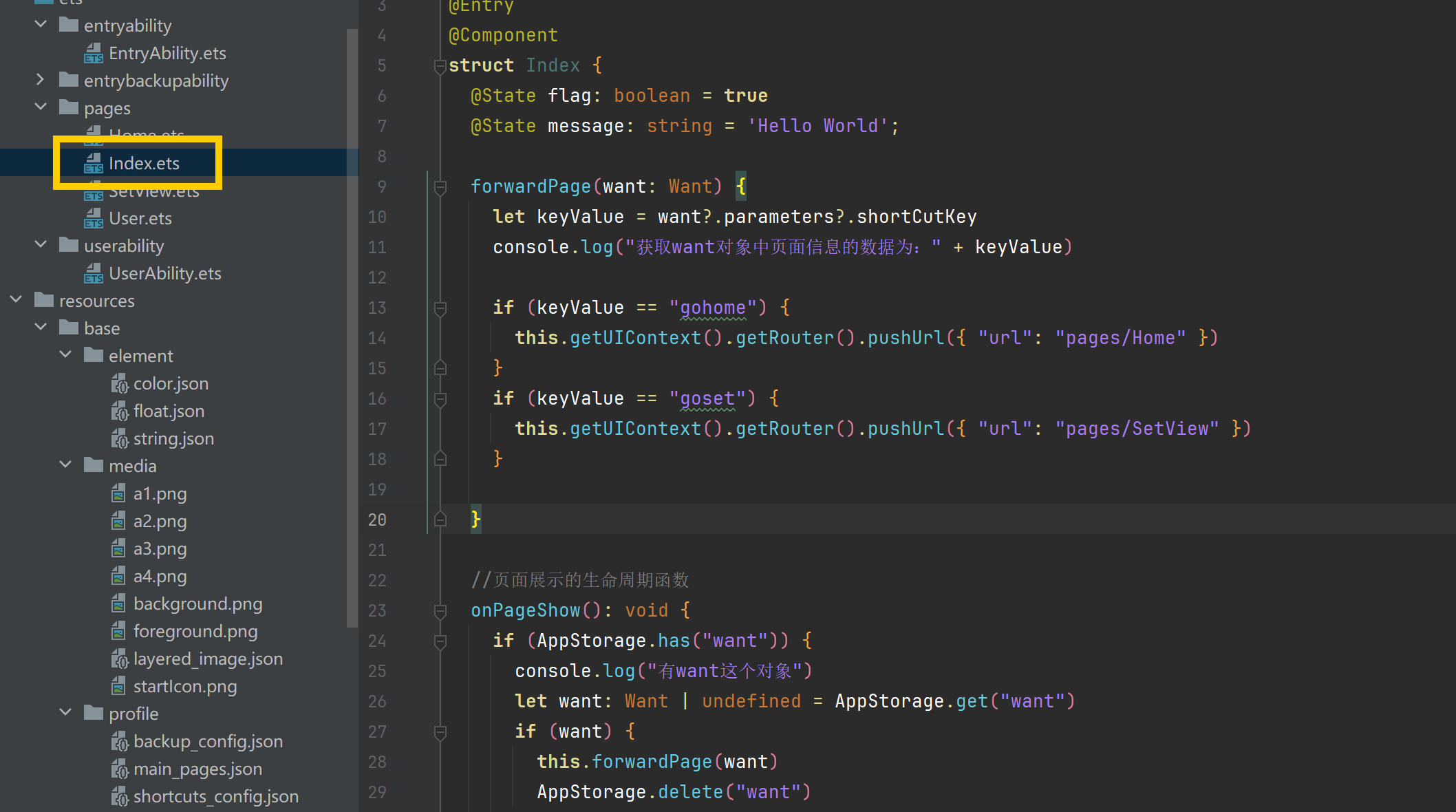Screen dimensions: 1456x812
Task: Click the color.json file icon
Action: click(x=120, y=383)
